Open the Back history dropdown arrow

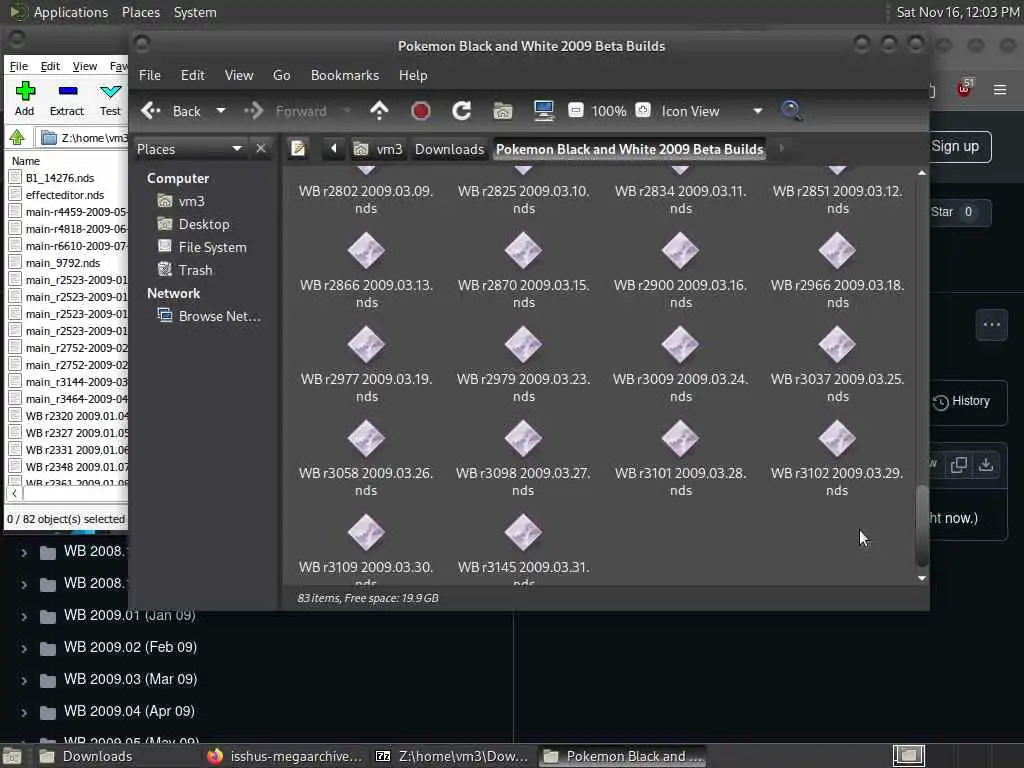221,111
